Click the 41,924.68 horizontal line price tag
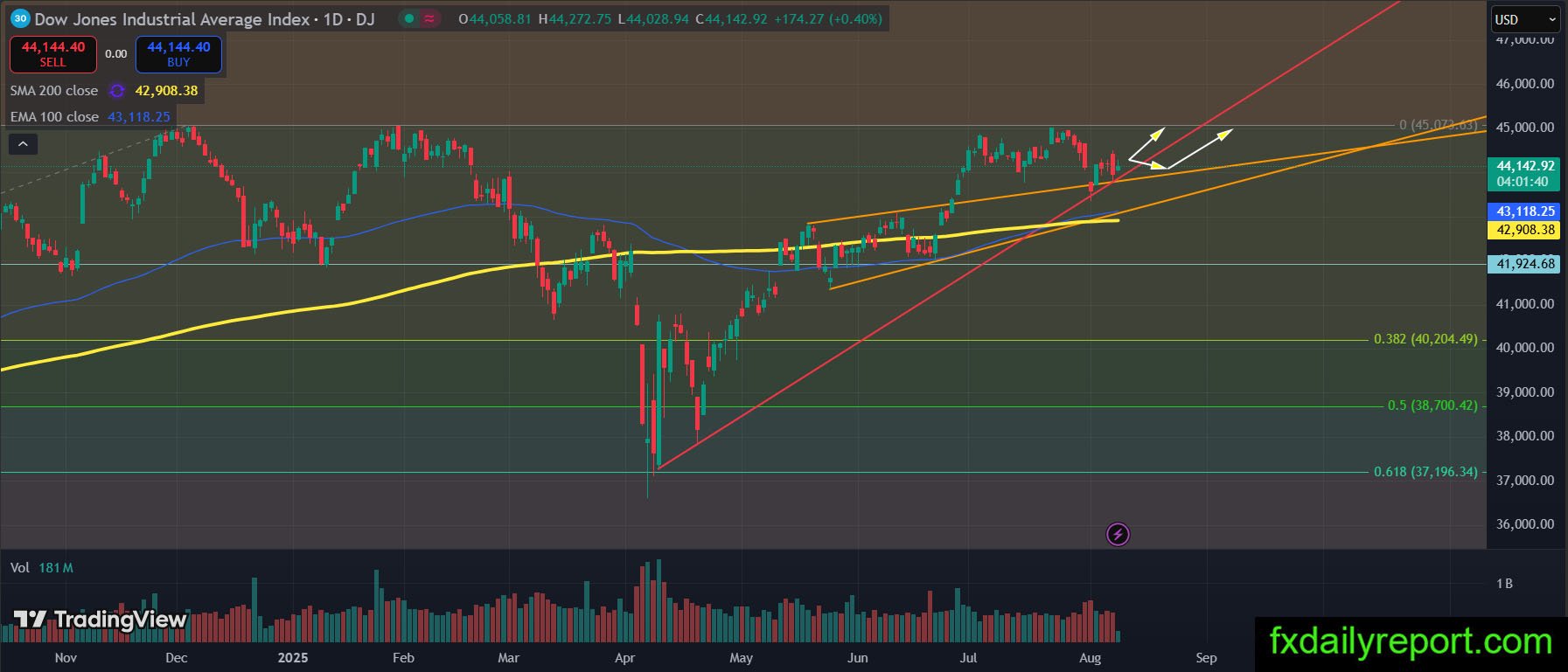 (1525, 264)
